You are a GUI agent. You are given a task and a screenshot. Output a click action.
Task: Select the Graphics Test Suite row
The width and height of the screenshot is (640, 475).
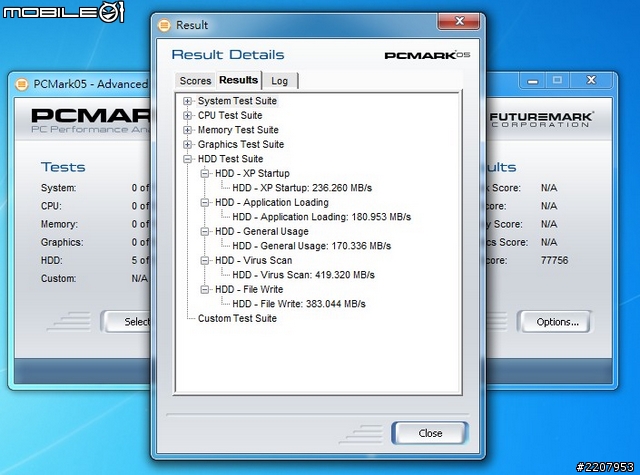[241, 144]
